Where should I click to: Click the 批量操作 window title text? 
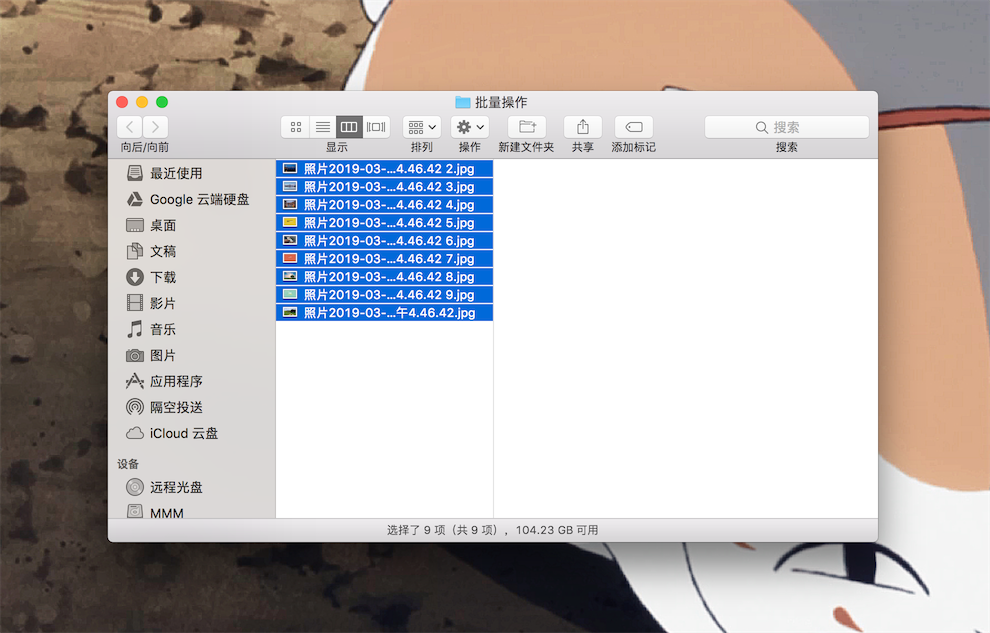[x=501, y=102]
